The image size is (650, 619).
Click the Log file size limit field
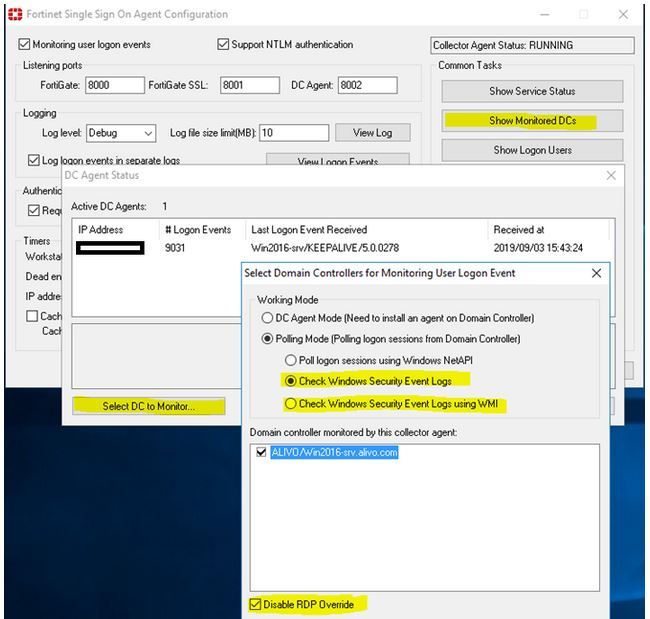(294, 133)
